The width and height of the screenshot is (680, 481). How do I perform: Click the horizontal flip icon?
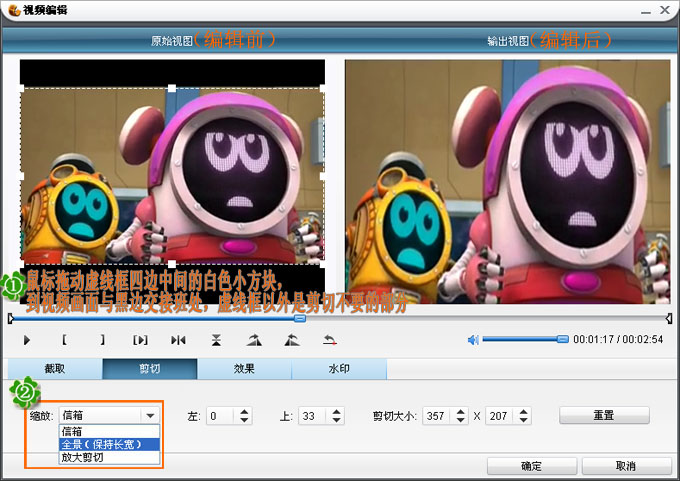178,340
